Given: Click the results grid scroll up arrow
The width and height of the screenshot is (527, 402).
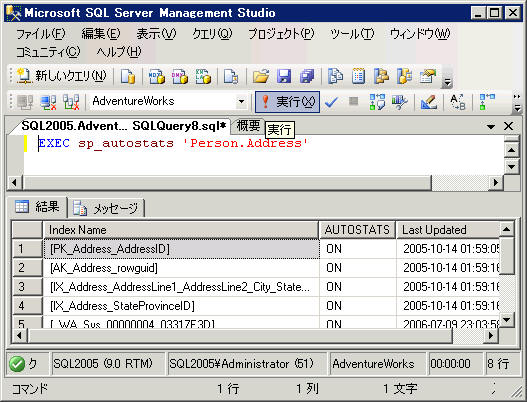Looking at the screenshot, I should [x=506, y=230].
